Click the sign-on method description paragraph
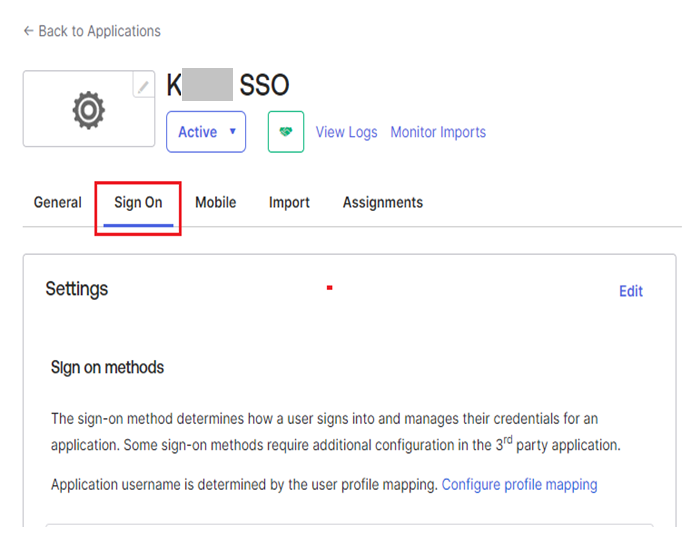This screenshot has height=556, width=688. click(x=330, y=432)
